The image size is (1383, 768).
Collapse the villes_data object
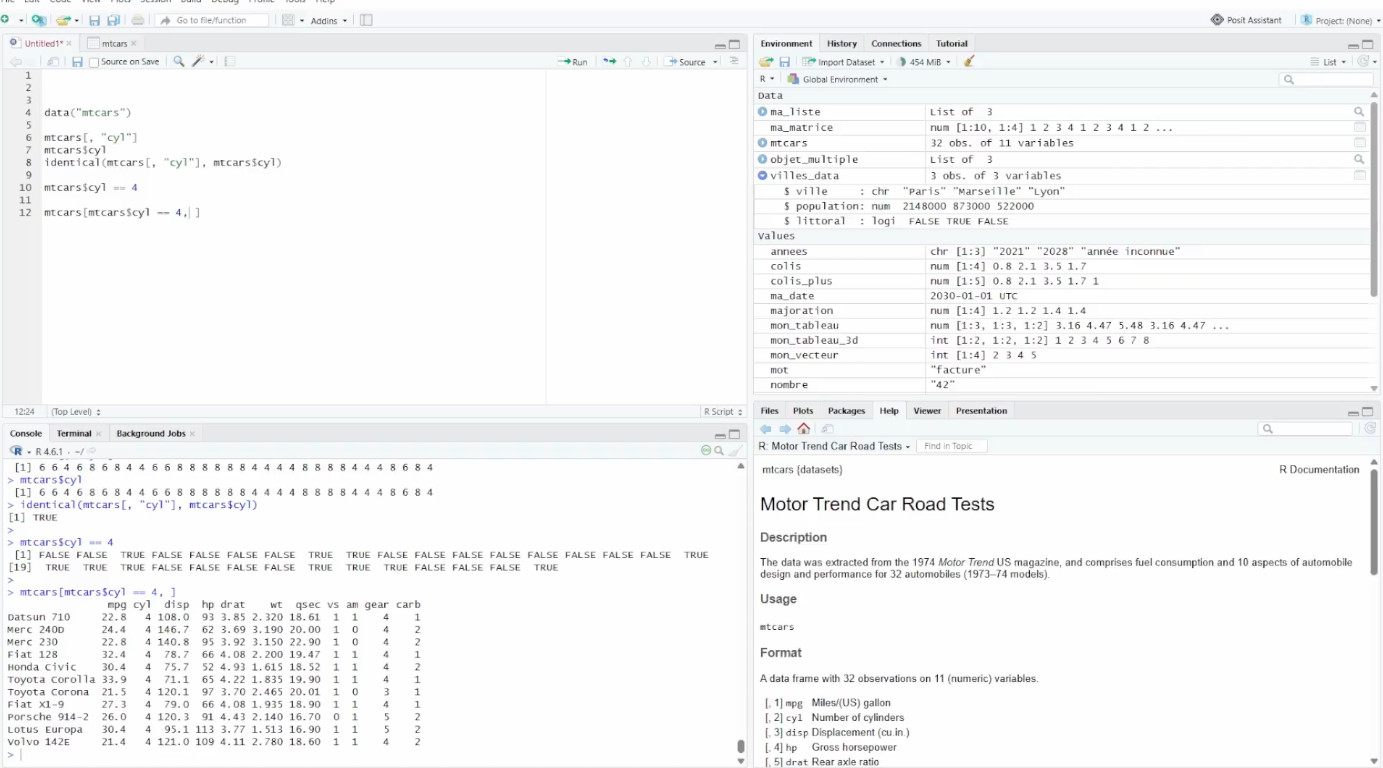point(762,175)
